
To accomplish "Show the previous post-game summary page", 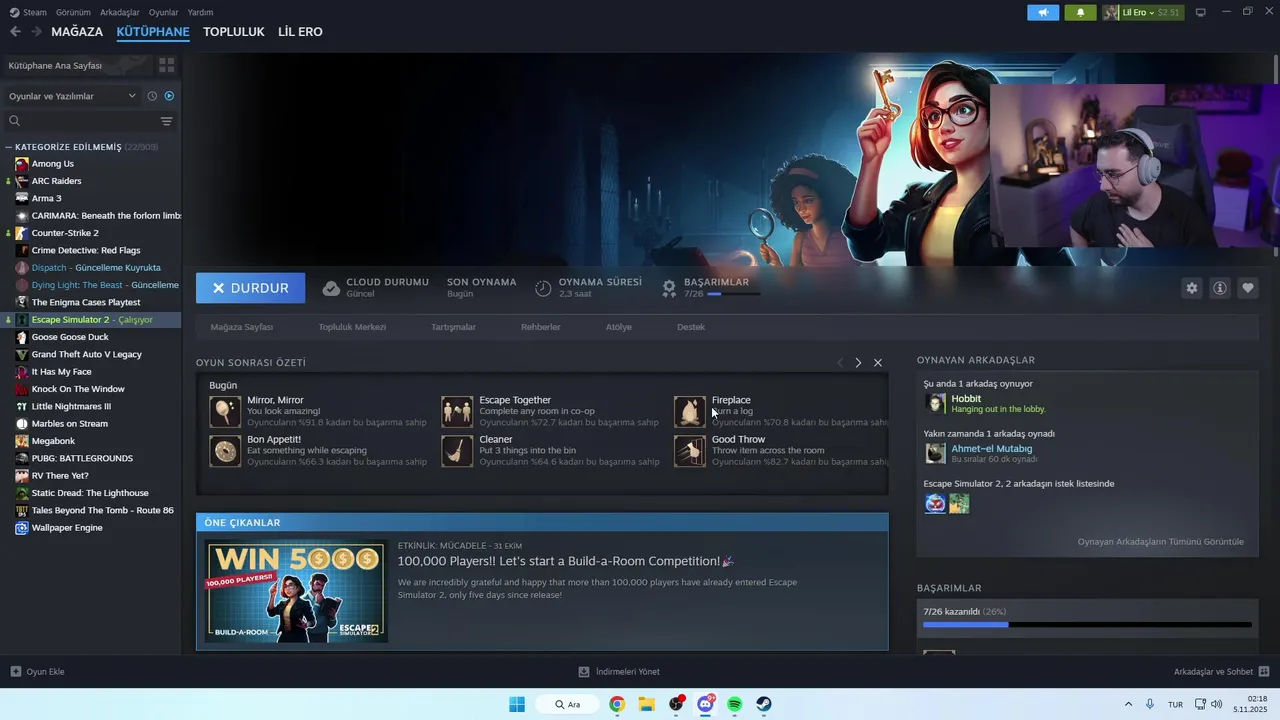I will tap(840, 362).
